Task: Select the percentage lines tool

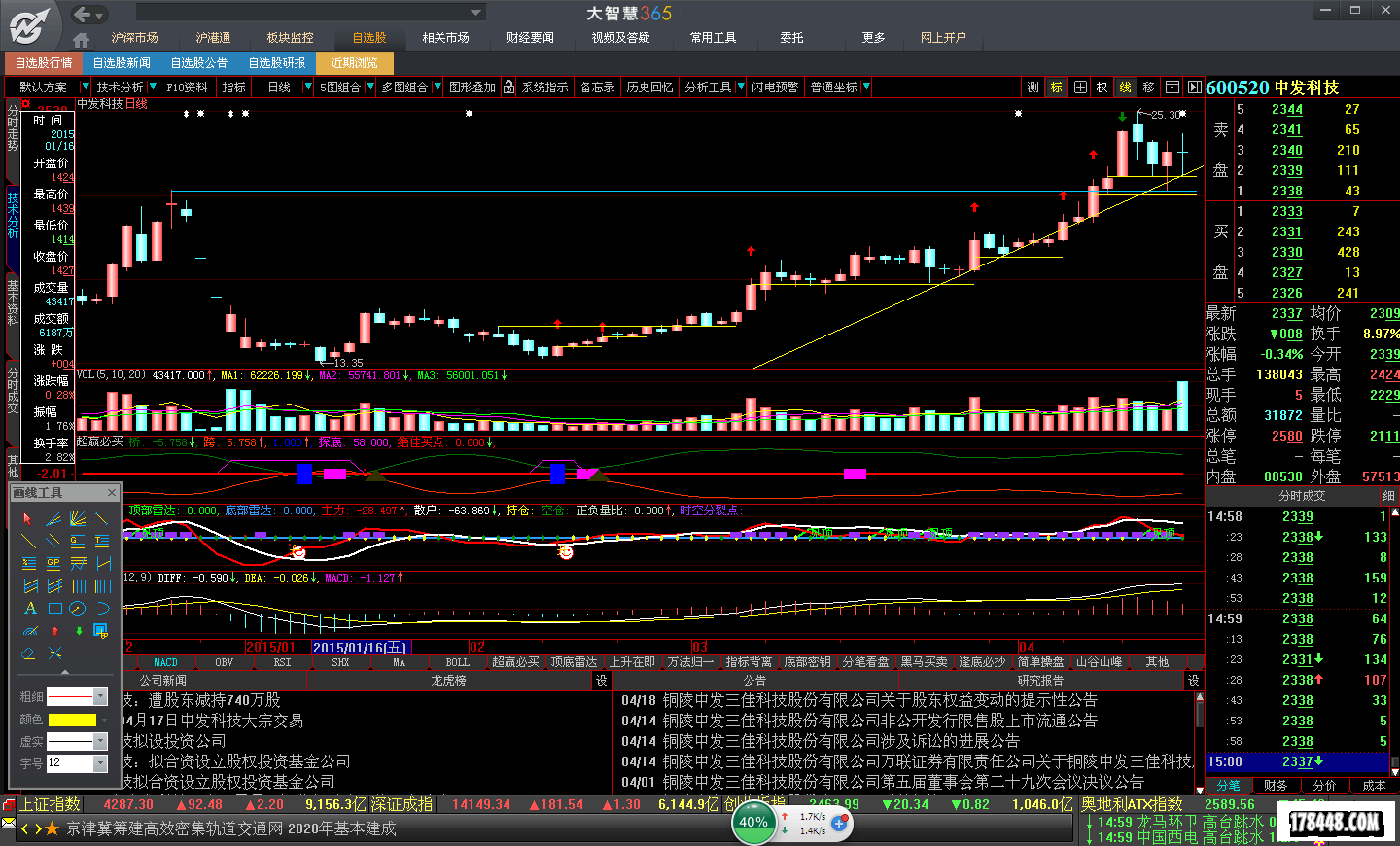Action: coord(29,563)
